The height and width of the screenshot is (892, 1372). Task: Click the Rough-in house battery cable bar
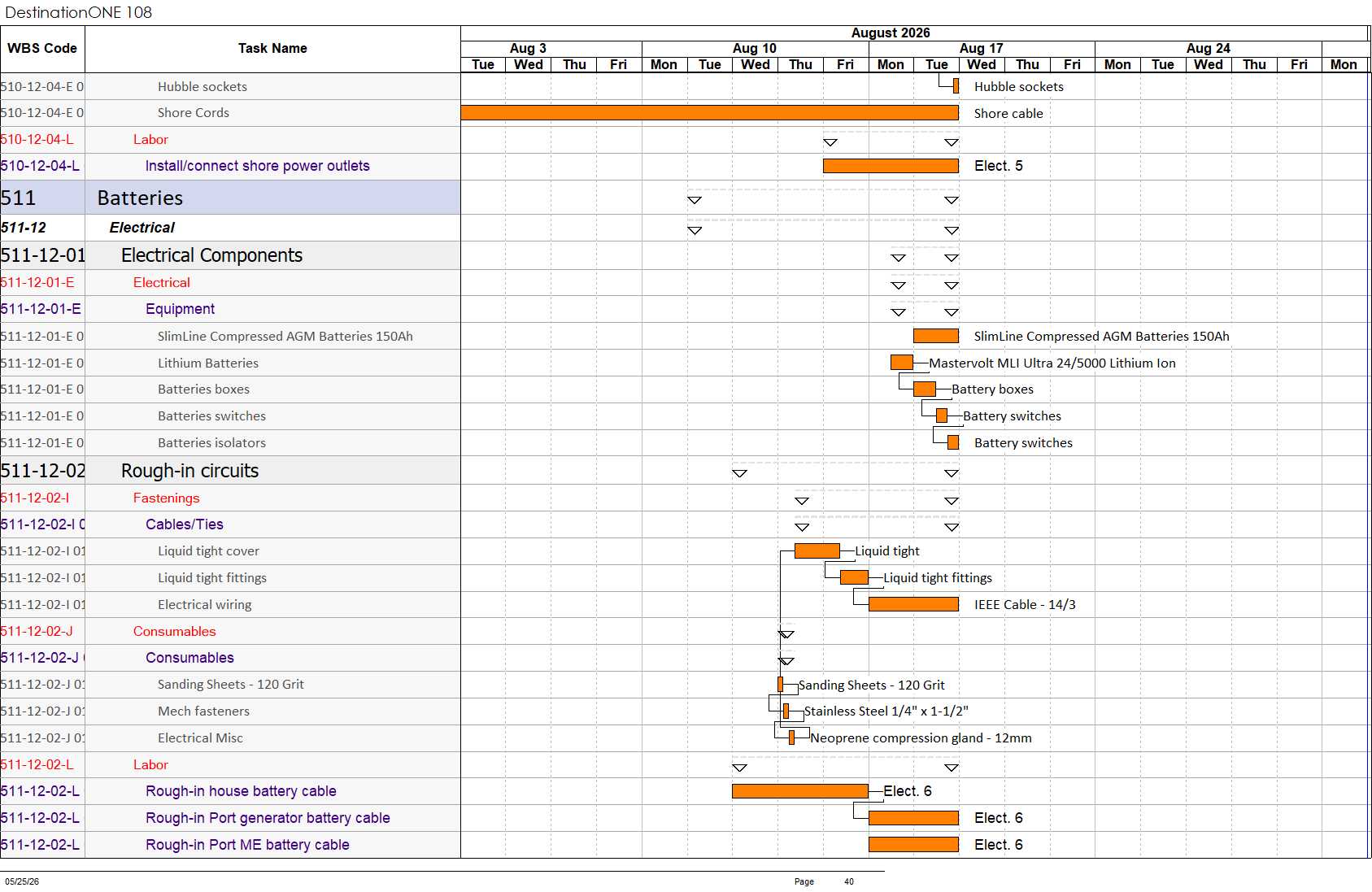point(800,791)
